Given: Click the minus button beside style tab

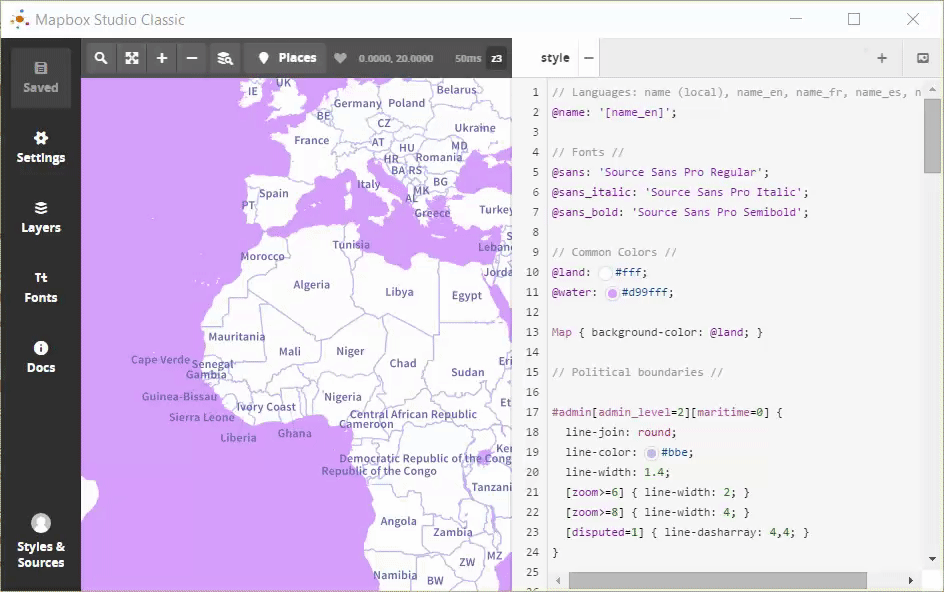Looking at the screenshot, I should (589, 58).
